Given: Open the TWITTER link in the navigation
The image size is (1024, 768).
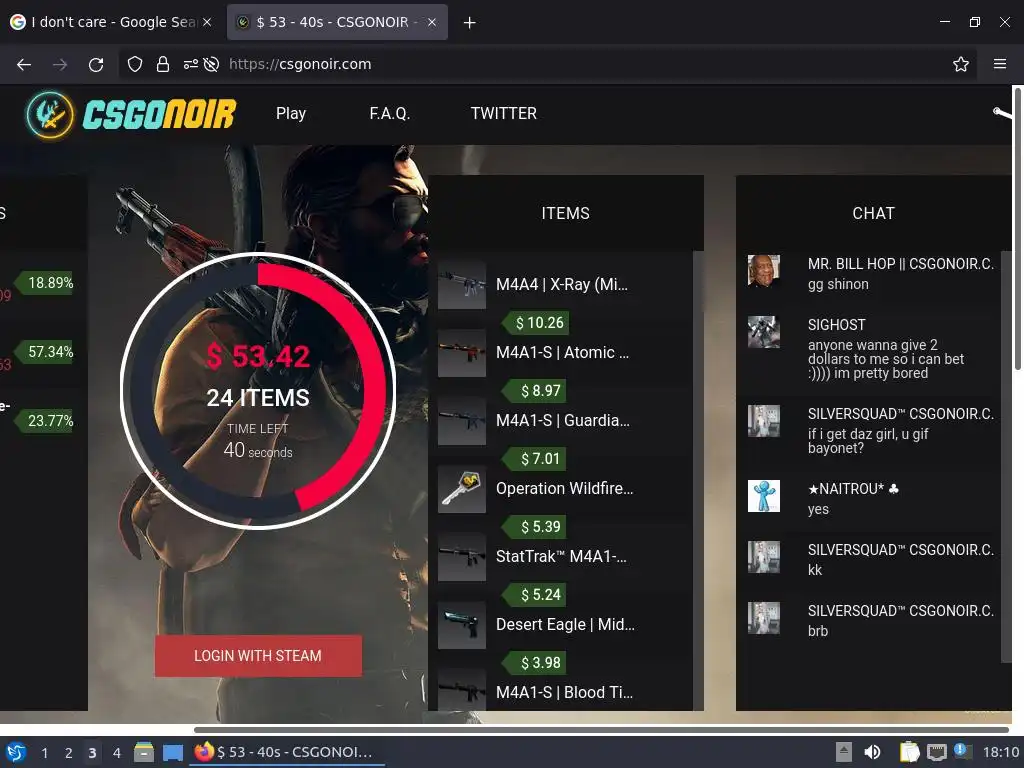Looking at the screenshot, I should click(504, 114).
